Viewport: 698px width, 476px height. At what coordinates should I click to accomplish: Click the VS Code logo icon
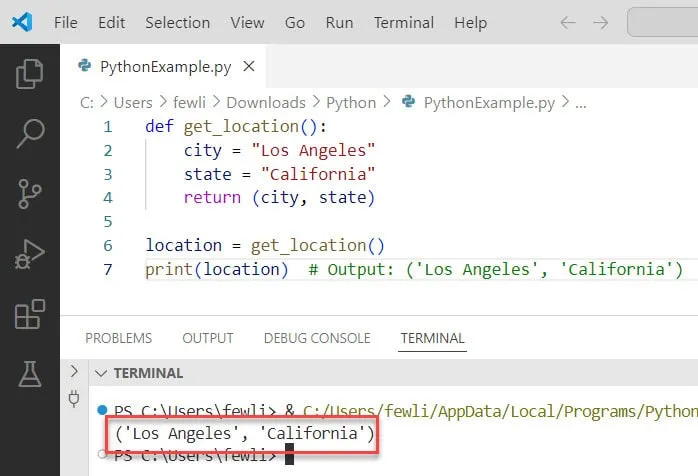tap(22, 22)
